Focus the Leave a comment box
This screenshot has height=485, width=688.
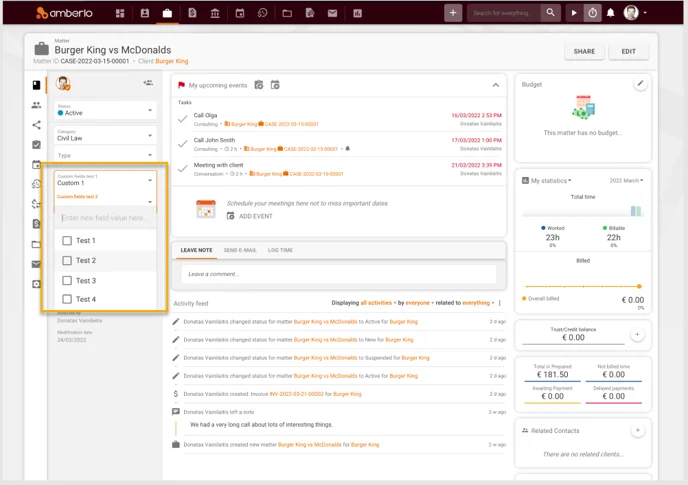pos(339,274)
